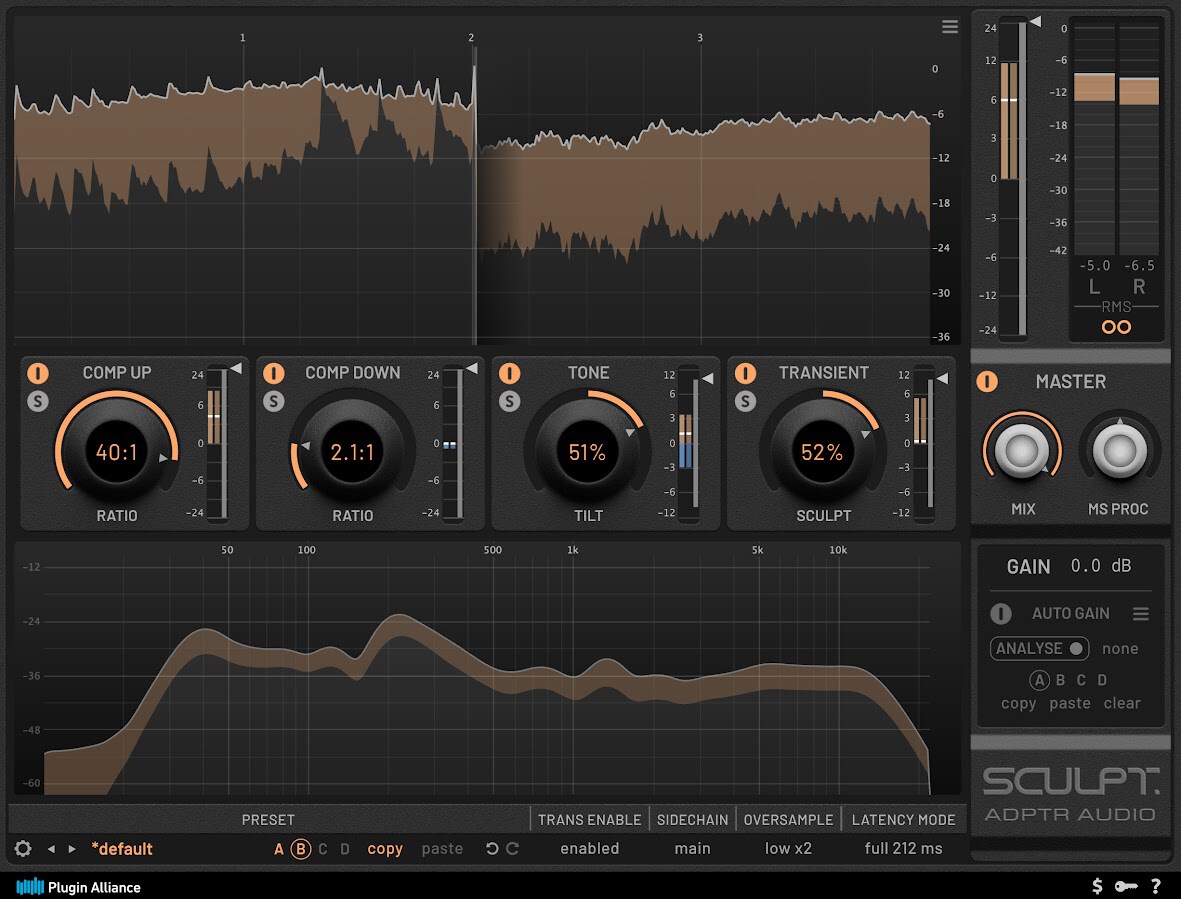Click the MS PROC knob

point(1119,450)
